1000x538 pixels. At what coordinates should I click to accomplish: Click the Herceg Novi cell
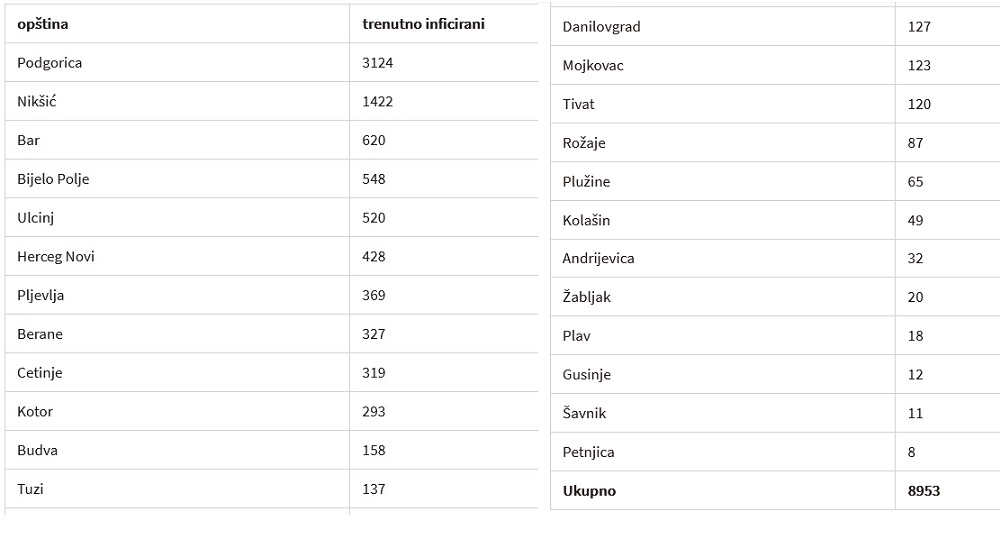(177, 256)
